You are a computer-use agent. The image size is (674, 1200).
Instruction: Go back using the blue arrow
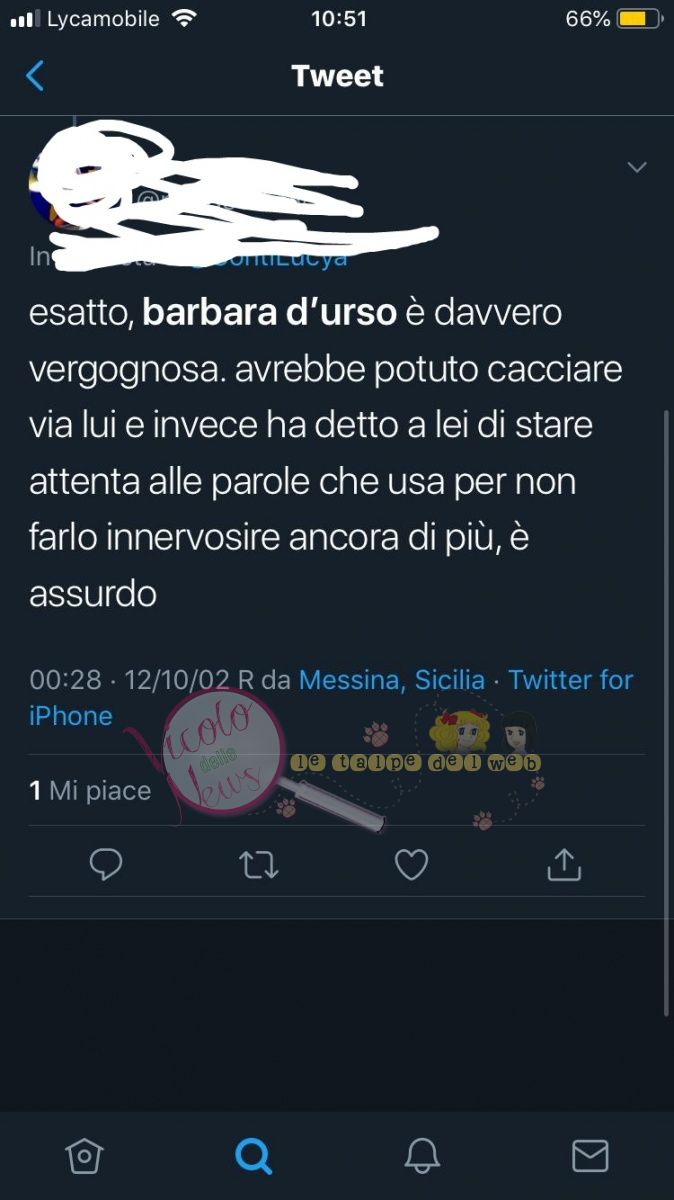(35, 76)
